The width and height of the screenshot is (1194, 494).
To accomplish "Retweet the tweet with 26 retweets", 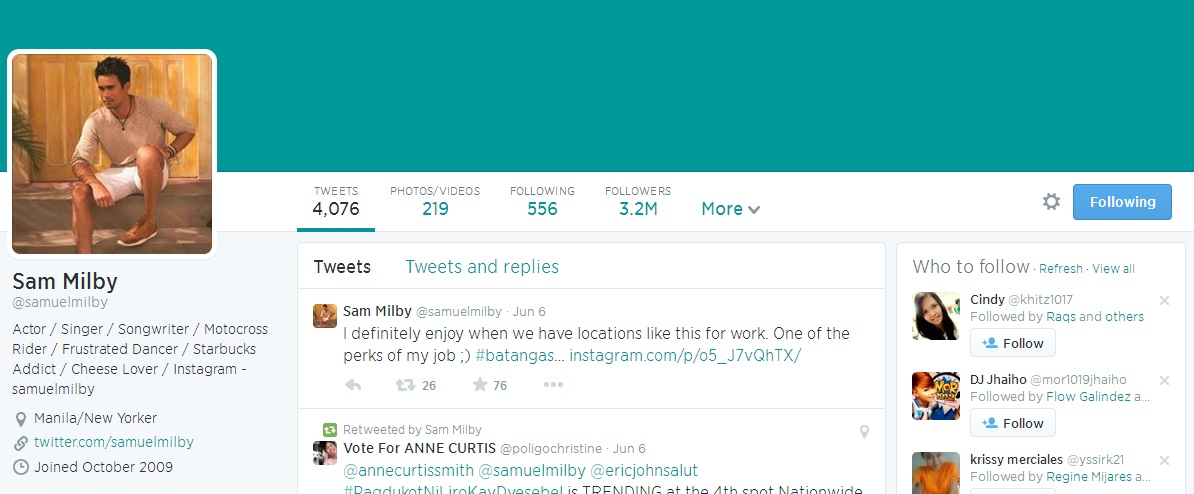I will (406, 385).
